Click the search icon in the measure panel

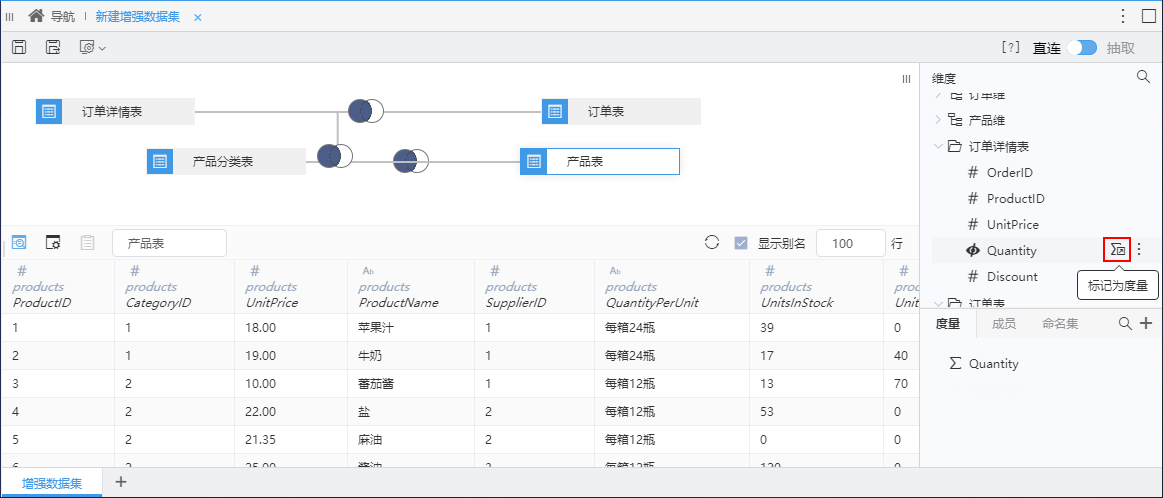[x=1124, y=323]
